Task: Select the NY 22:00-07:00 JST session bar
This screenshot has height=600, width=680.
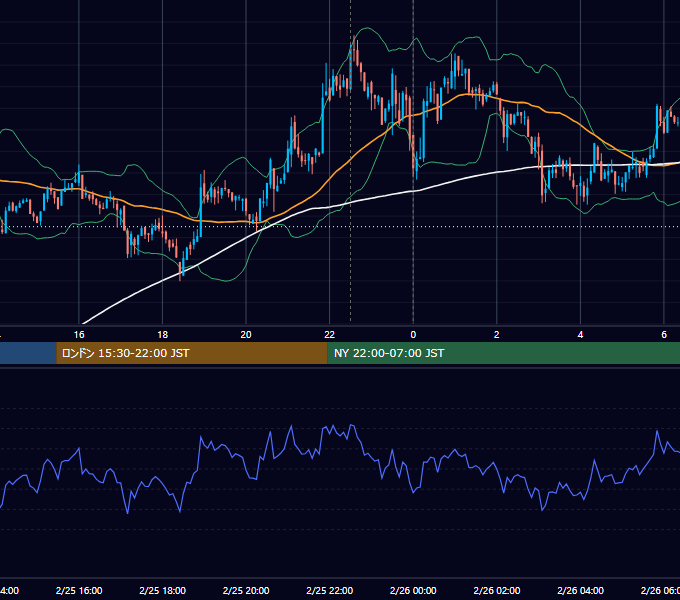Action: 503,353
